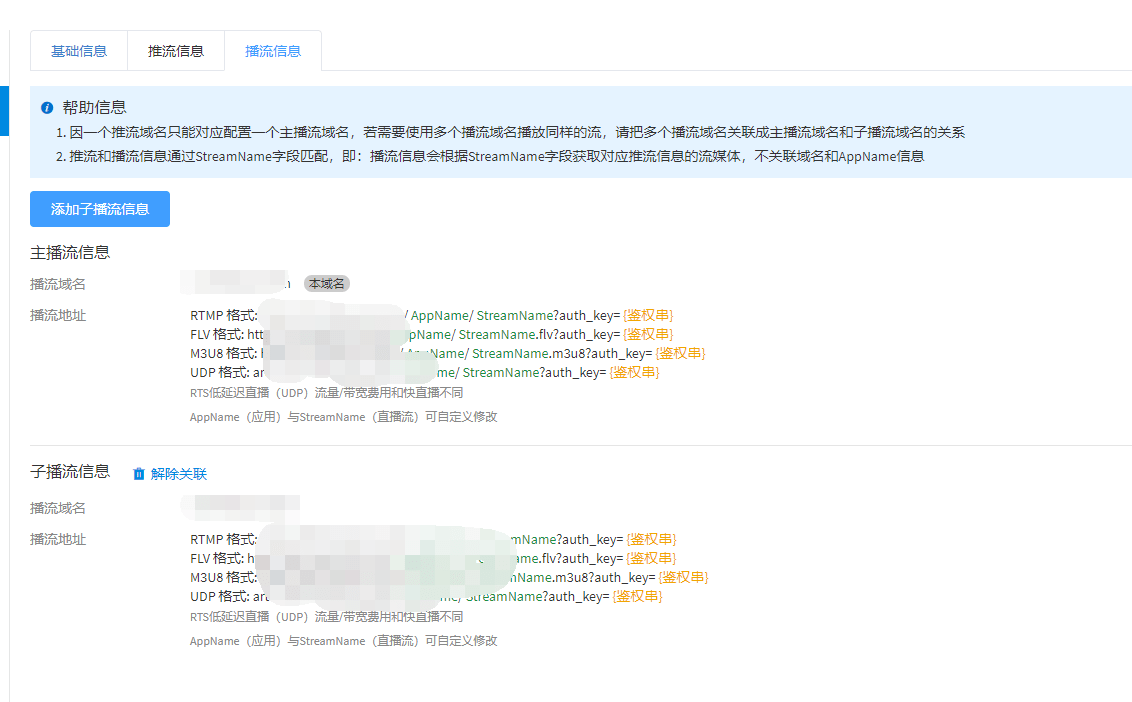Click the blue marker on the left sidebar
Image resolution: width=1132 pixels, height=702 pixels.
(x=4, y=110)
